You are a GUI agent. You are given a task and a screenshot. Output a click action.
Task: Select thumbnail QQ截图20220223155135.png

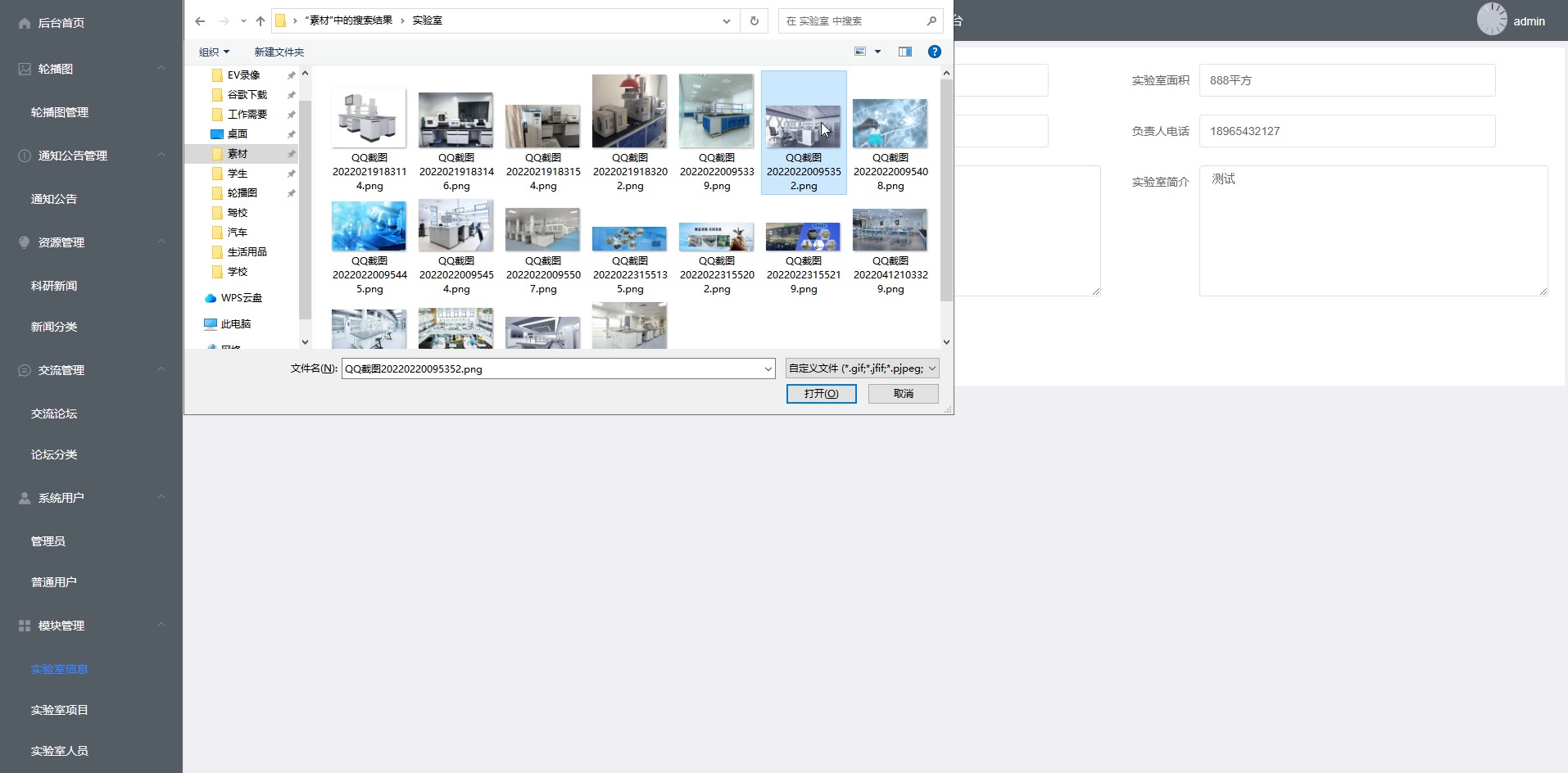(630, 247)
